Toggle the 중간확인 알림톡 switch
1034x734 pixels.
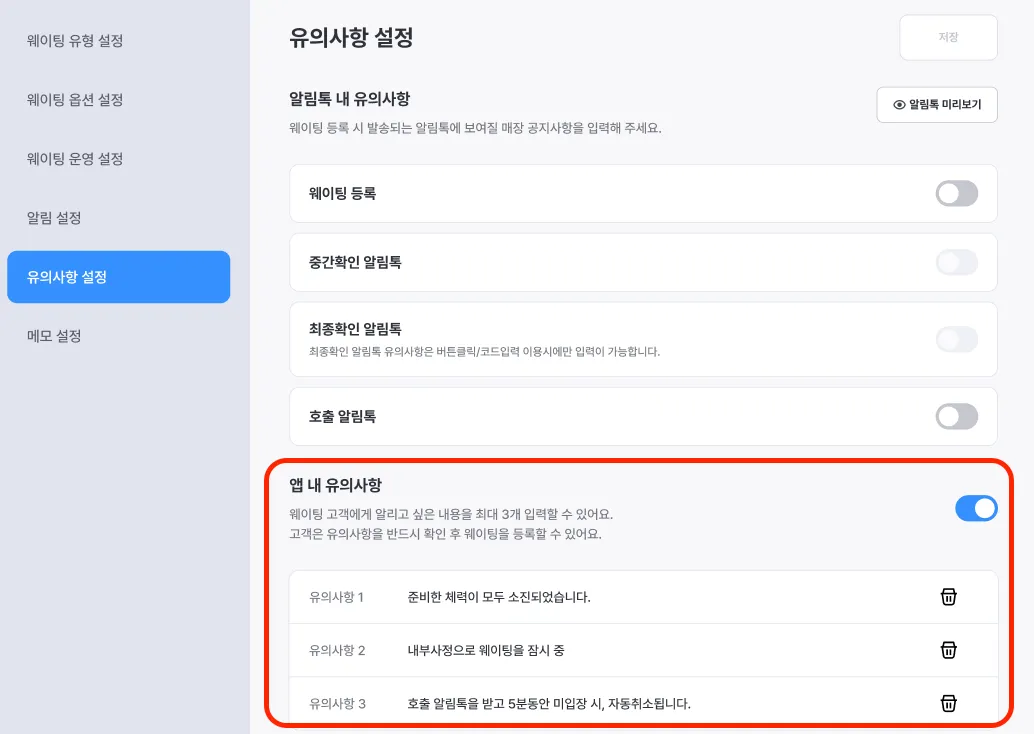956,263
